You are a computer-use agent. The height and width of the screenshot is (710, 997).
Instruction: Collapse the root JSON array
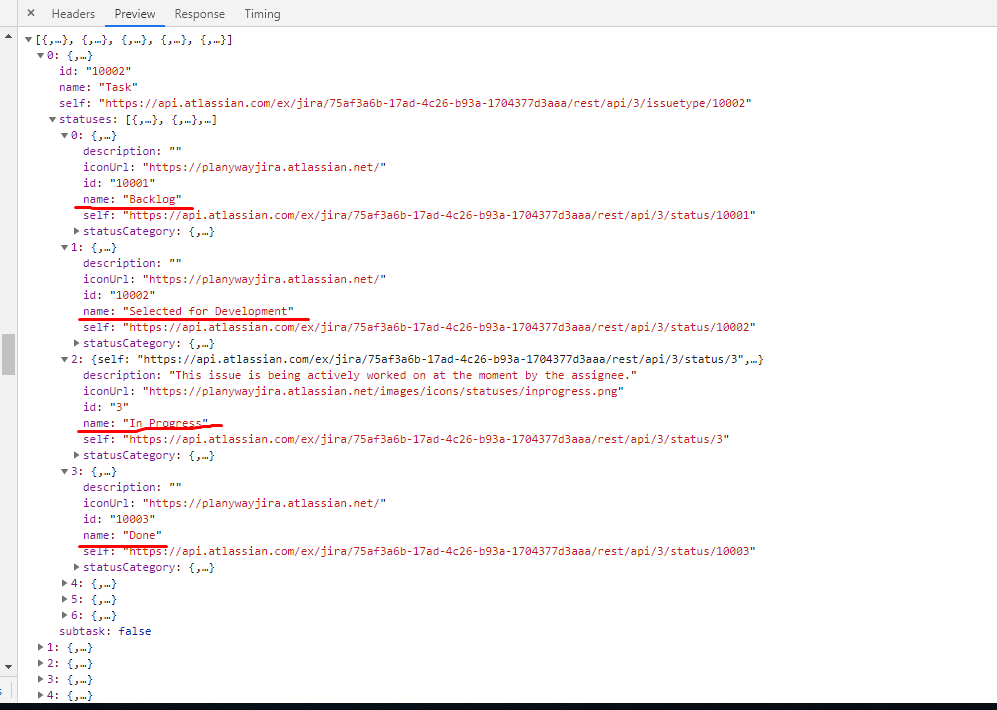pos(28,40)
